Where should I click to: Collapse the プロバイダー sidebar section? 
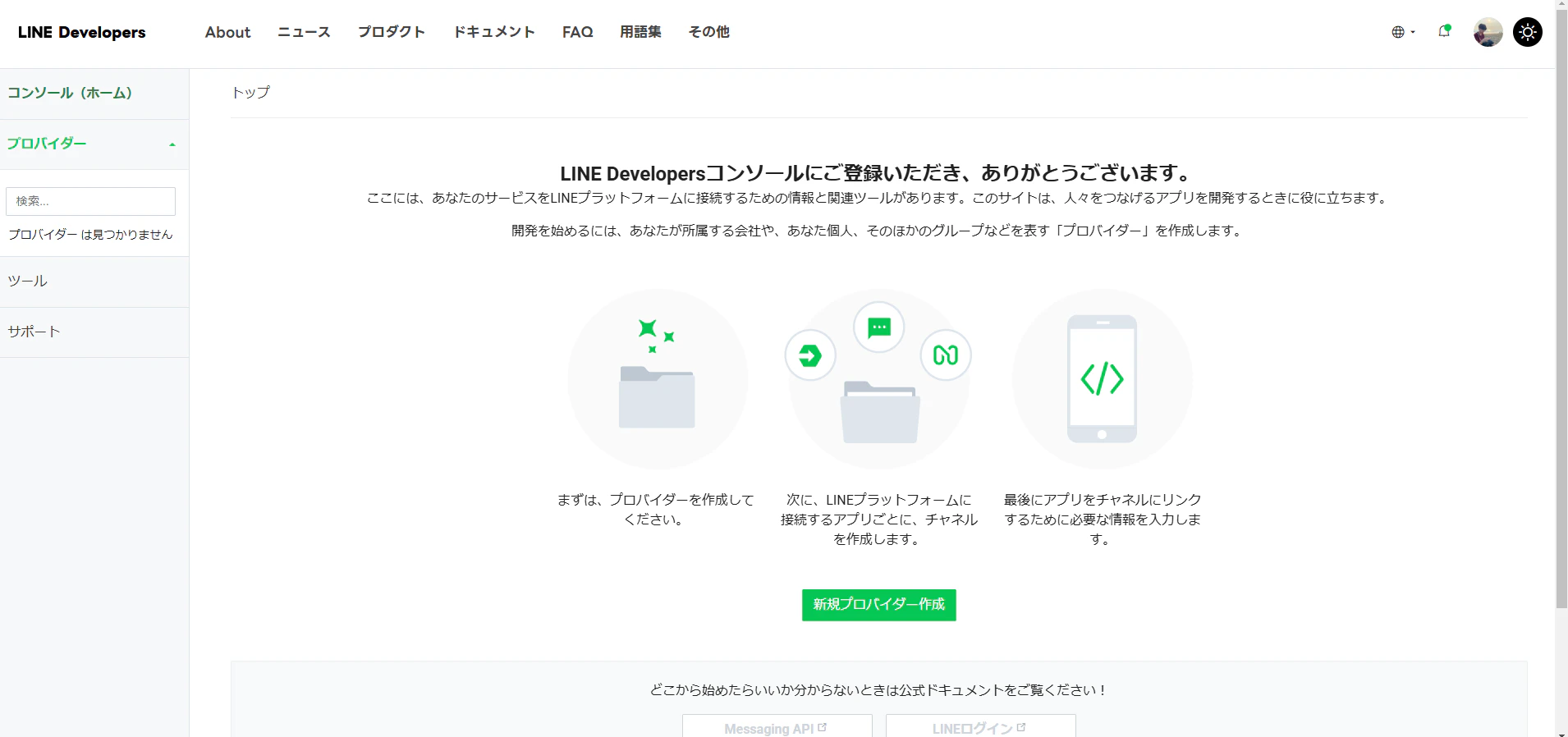pyautogui.click(x=94, y=144)
